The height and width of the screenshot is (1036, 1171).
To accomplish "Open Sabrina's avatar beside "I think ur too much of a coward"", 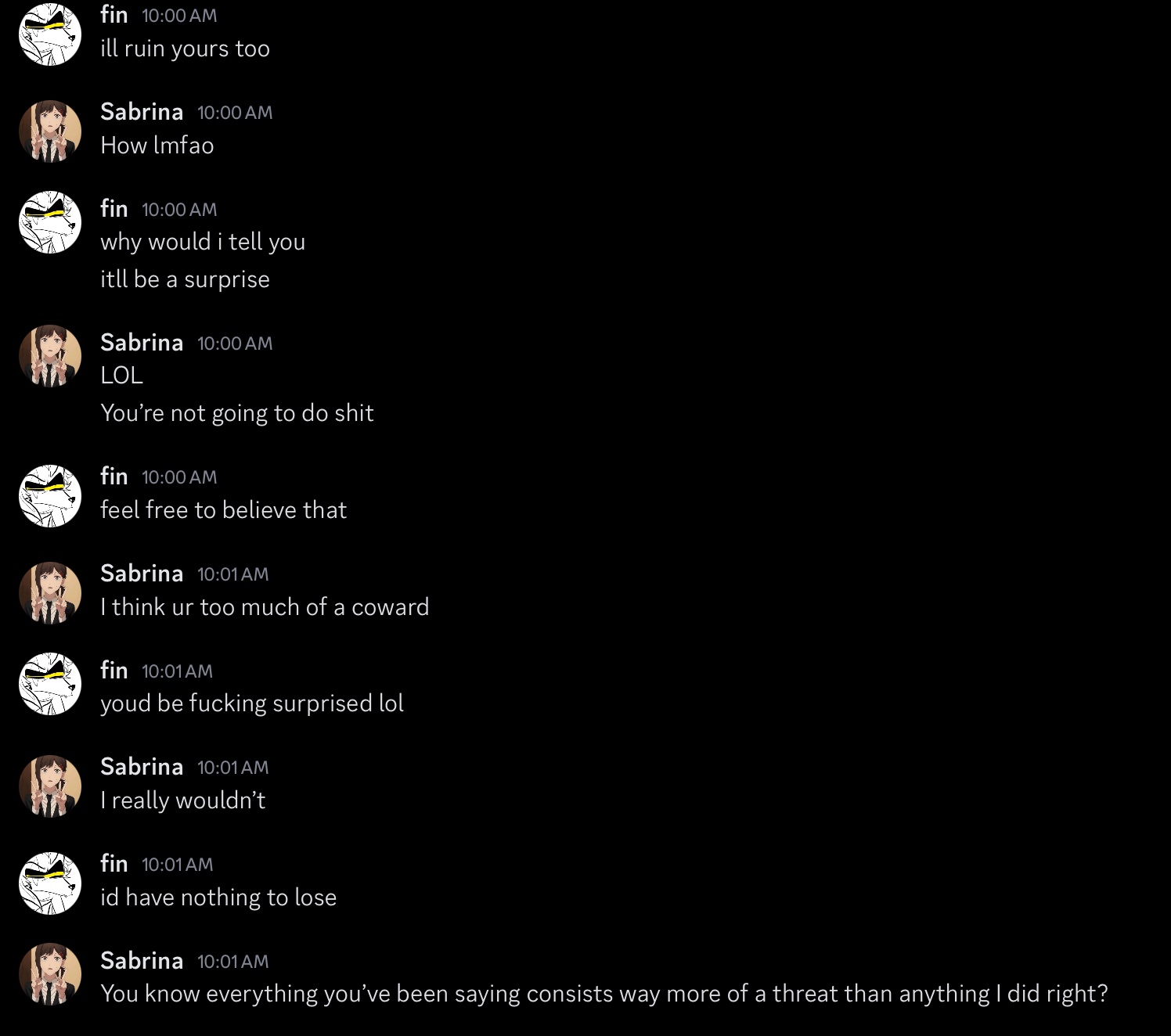I will pos(50,592).
